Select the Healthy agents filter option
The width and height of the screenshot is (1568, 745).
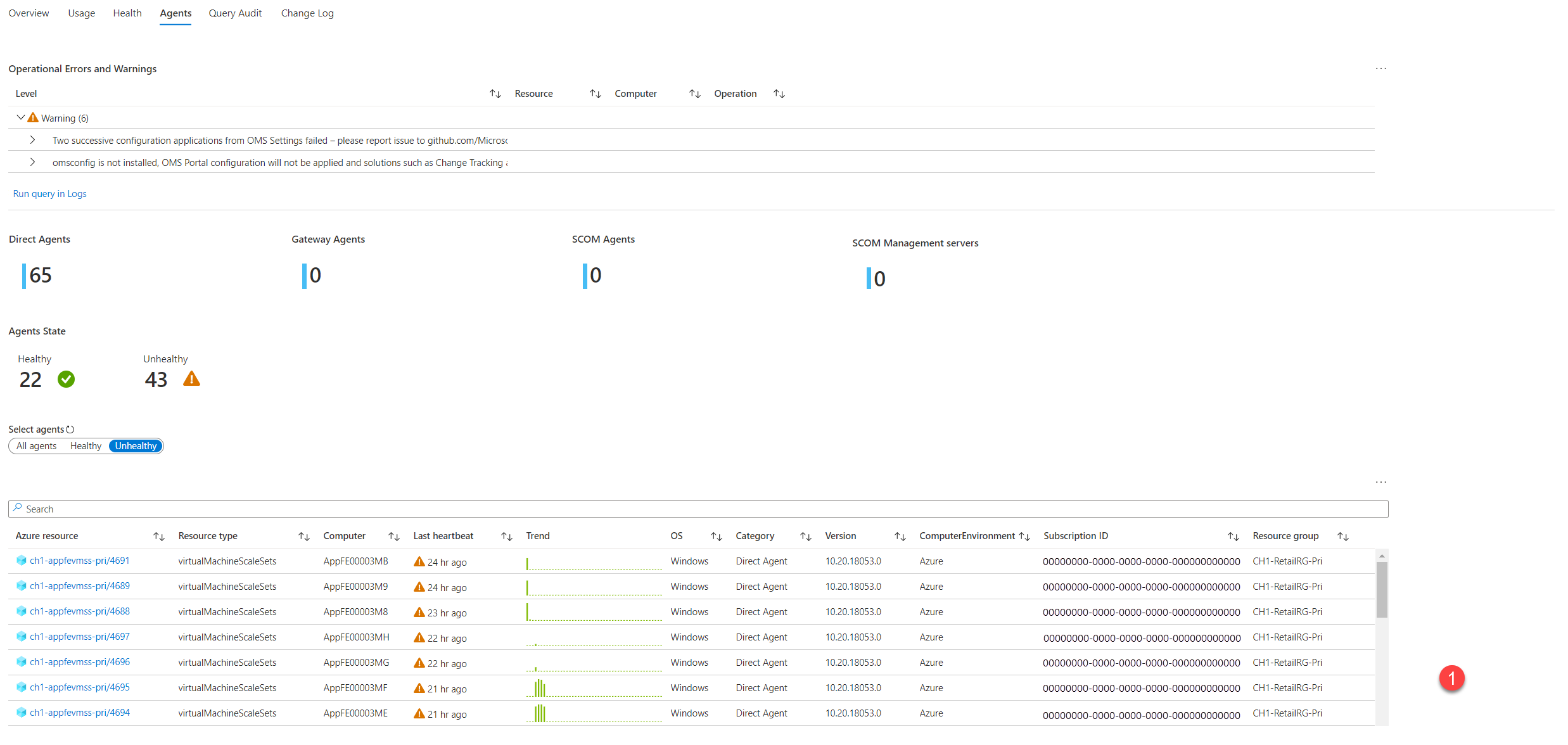[x=86, y=446]
